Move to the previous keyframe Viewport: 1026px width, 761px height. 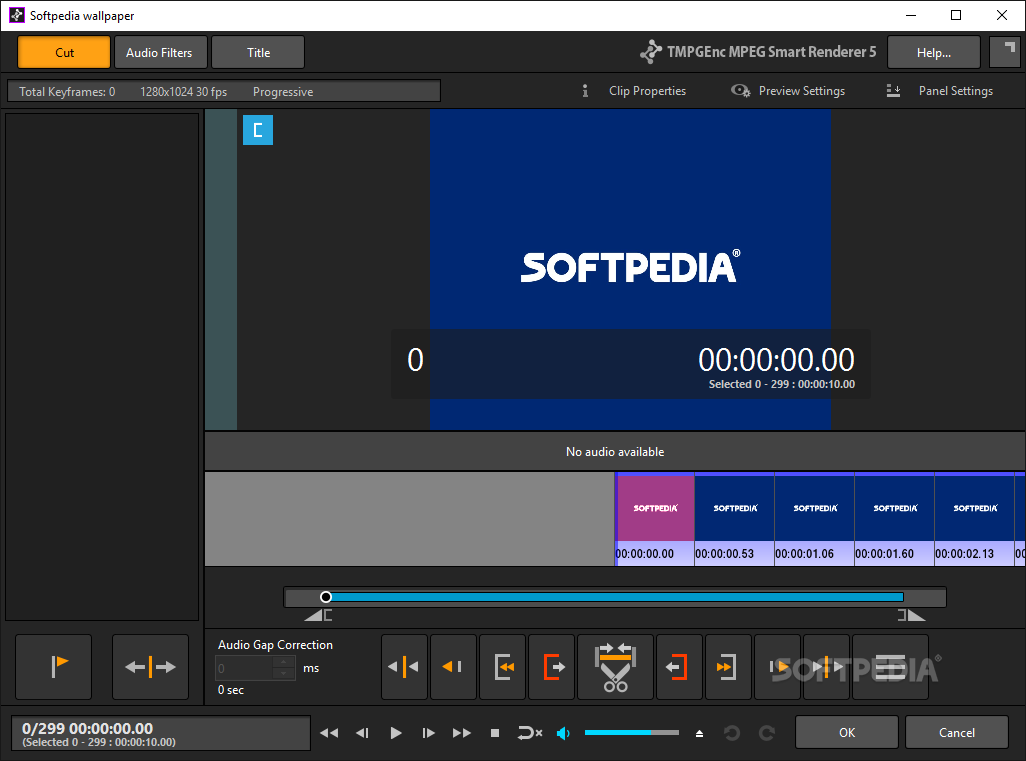(453, 667)
